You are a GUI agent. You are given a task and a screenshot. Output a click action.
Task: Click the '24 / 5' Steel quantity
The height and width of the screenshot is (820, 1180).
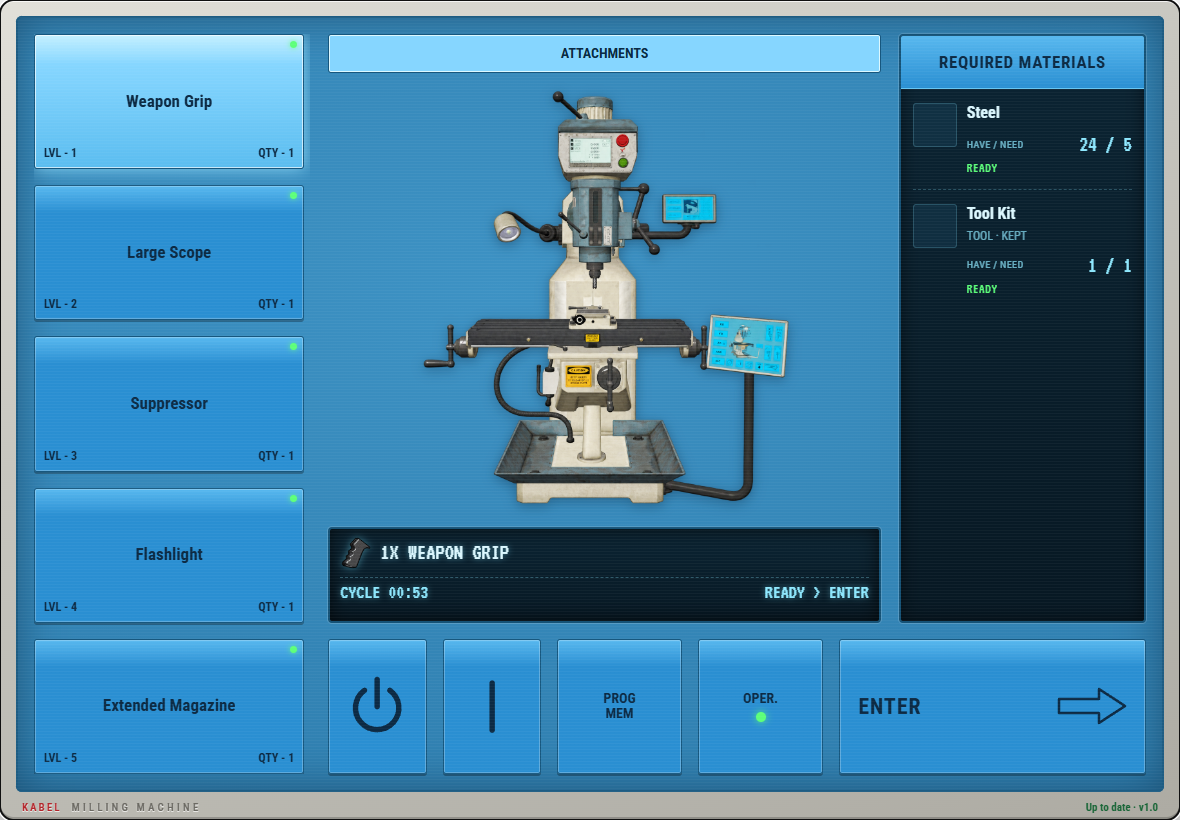click(1105, 145)
